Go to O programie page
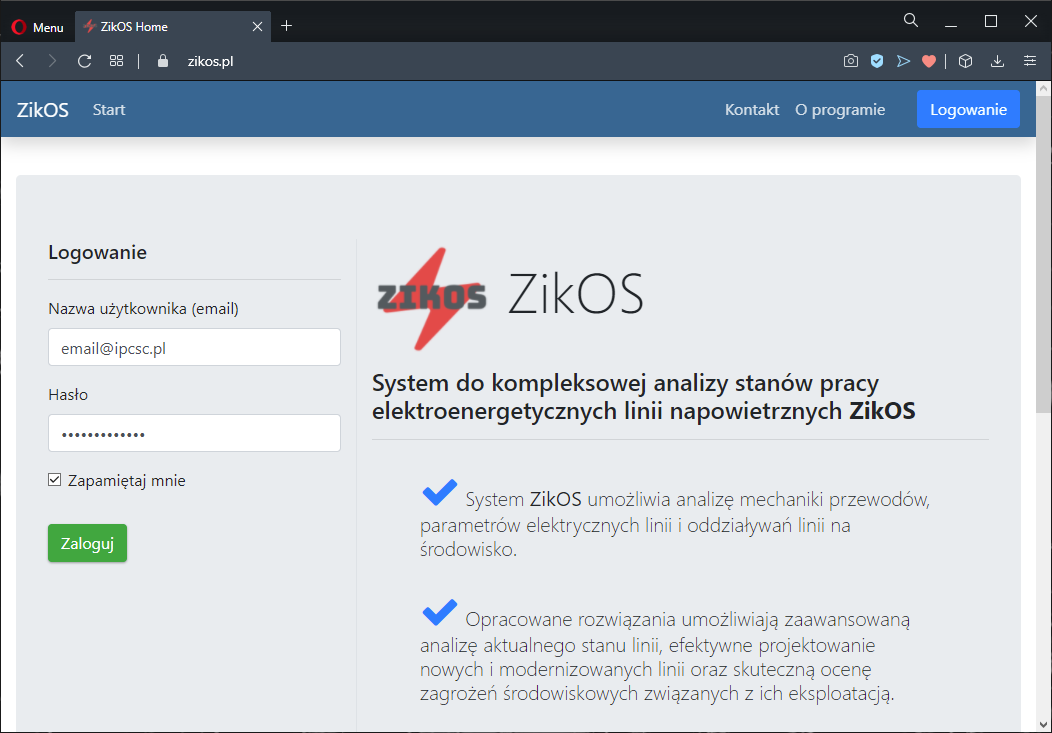The height and width of the screenshot is (733, 1052). coord(839,110)
